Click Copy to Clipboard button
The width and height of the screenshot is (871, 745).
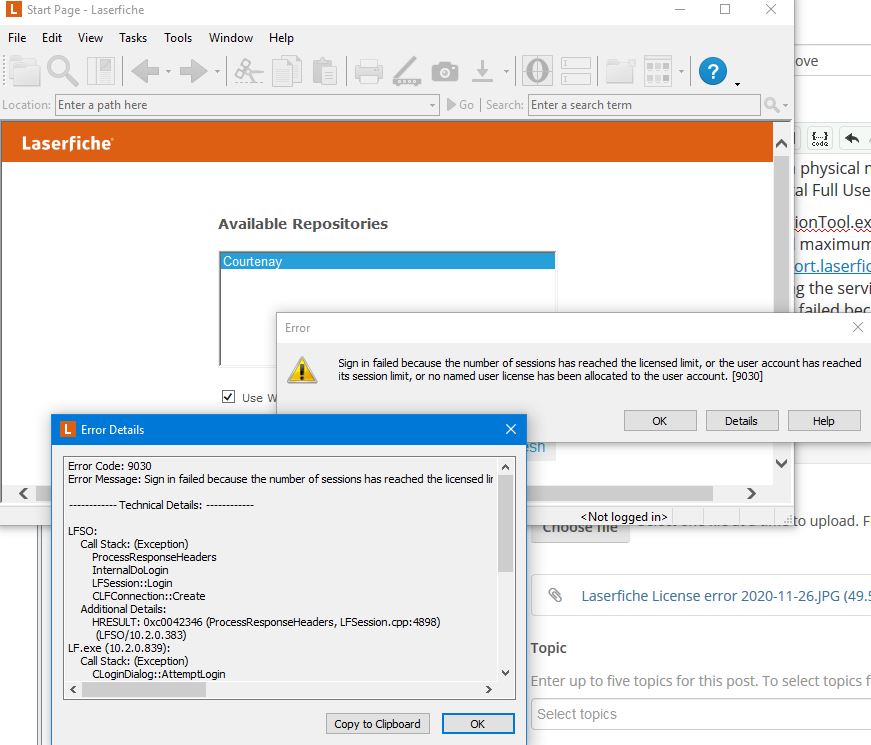click(379, 724)
